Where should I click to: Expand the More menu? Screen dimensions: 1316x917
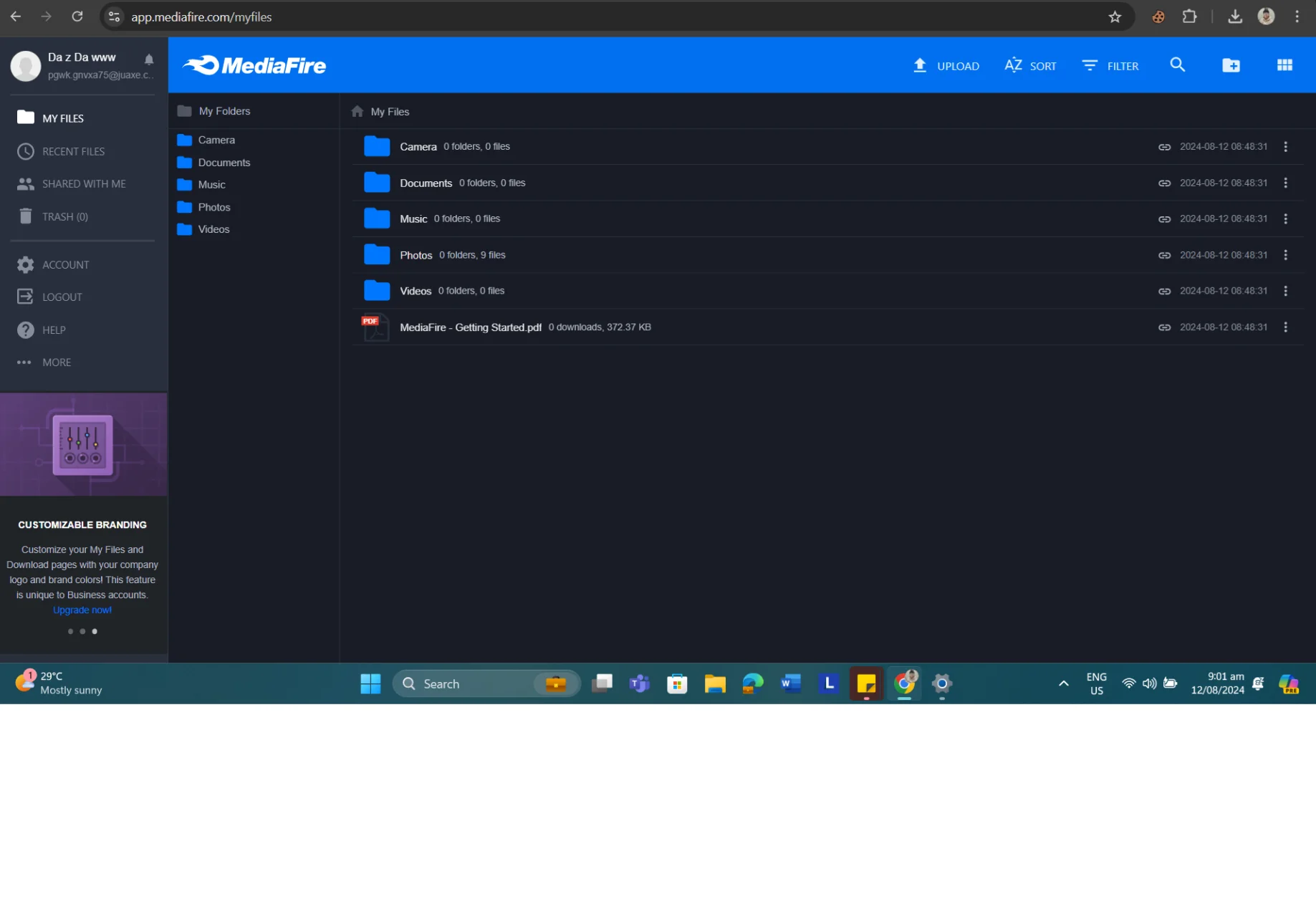coord(44,363)
